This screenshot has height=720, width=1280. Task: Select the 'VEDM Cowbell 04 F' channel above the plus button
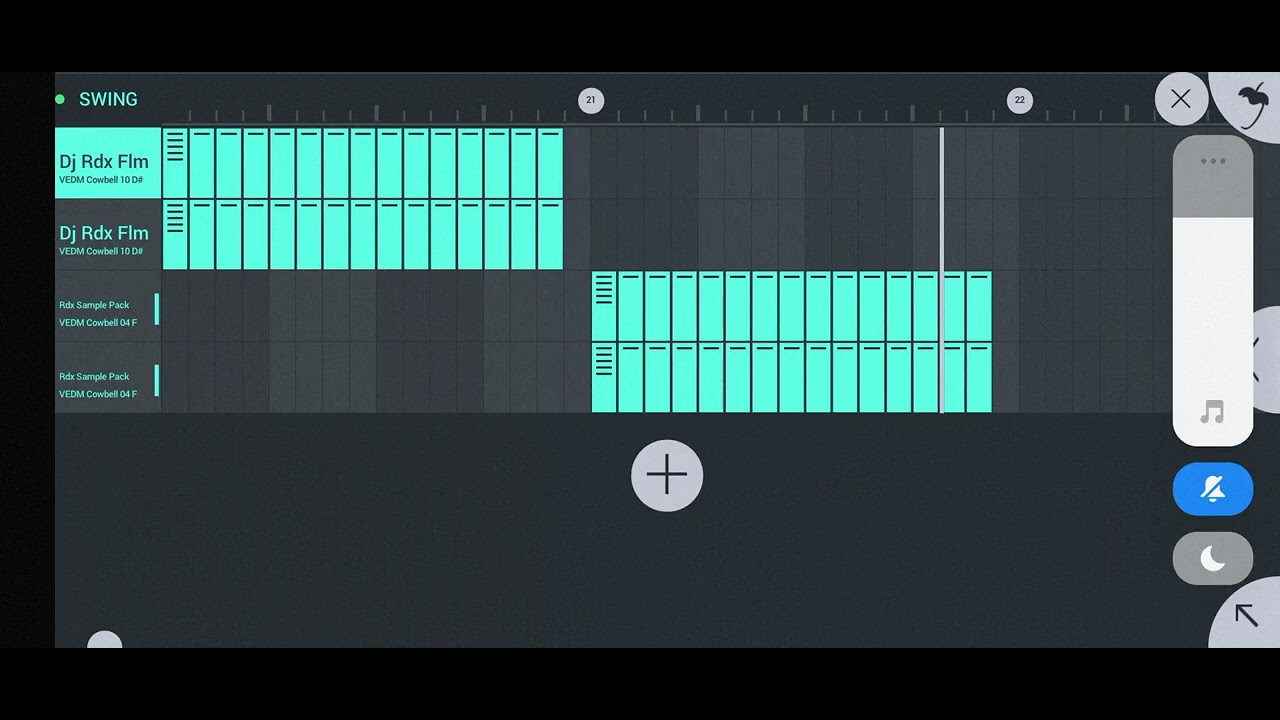tap(108, 377)
